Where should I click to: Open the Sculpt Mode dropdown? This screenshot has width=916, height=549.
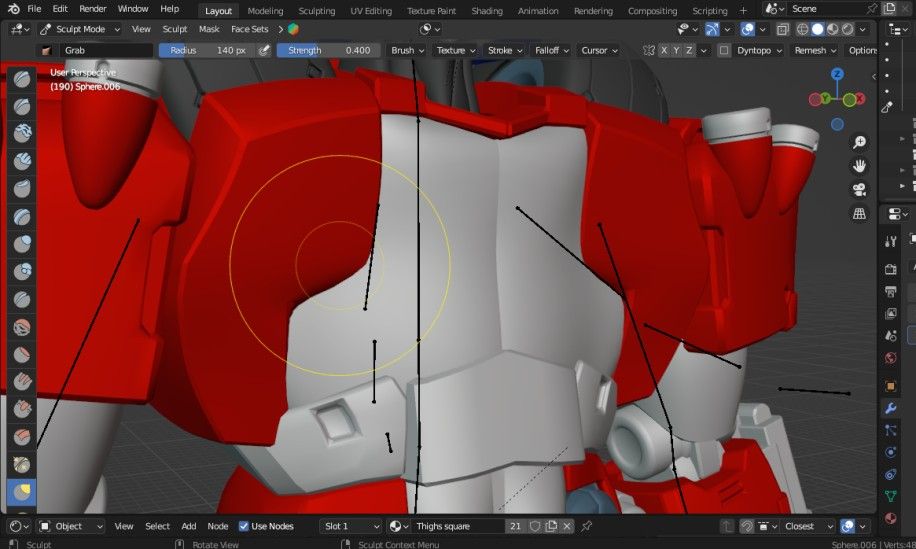81,29
